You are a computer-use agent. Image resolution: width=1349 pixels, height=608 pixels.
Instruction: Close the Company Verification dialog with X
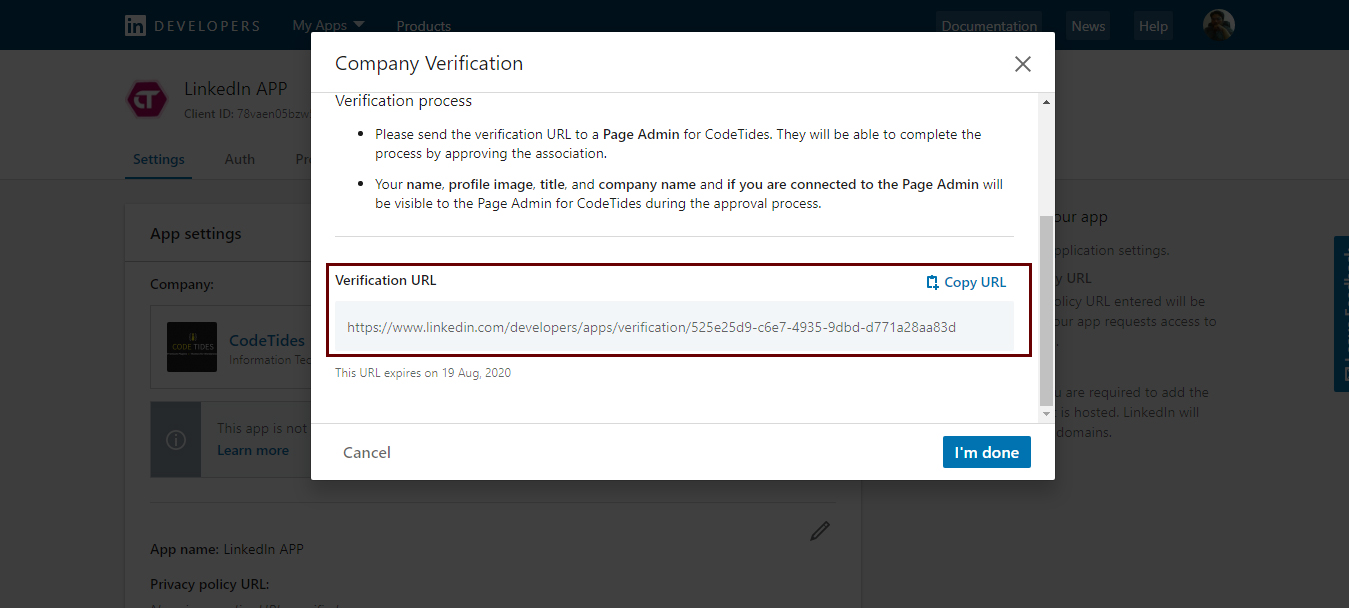(x=1022, y=64)
